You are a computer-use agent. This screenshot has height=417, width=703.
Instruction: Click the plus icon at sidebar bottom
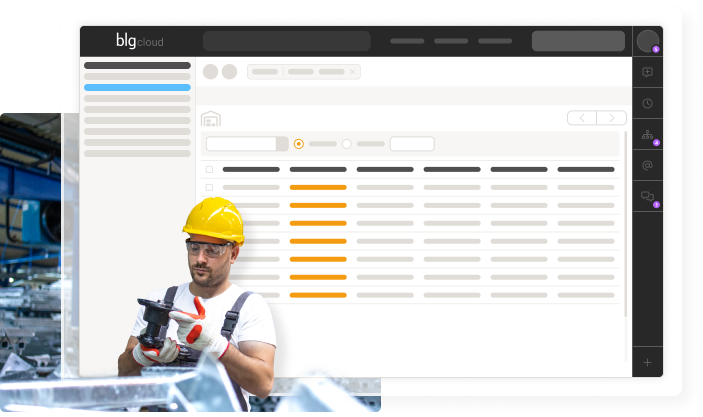647,361
